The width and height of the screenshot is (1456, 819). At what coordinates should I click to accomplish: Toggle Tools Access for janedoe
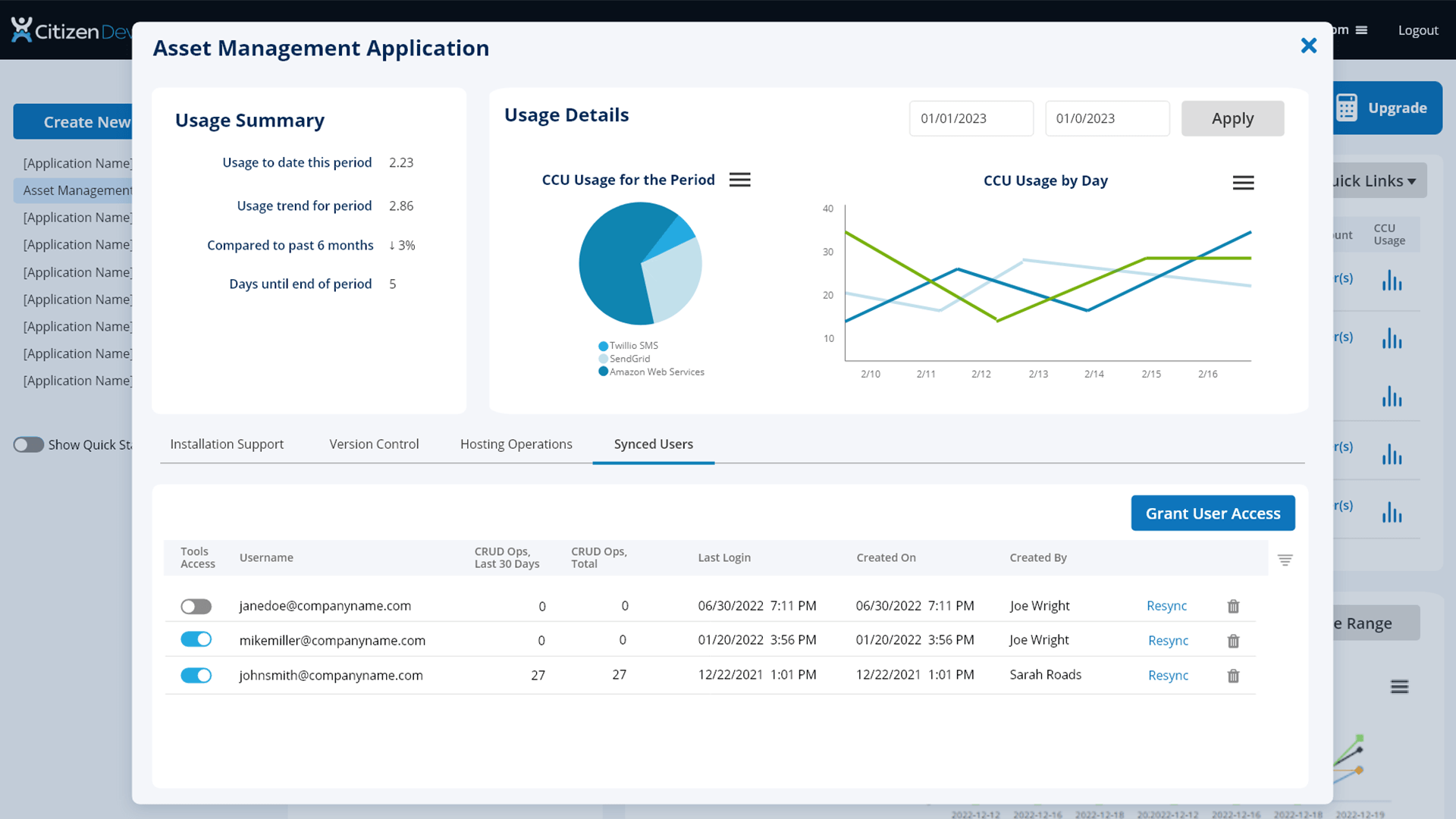pos(196,605)
